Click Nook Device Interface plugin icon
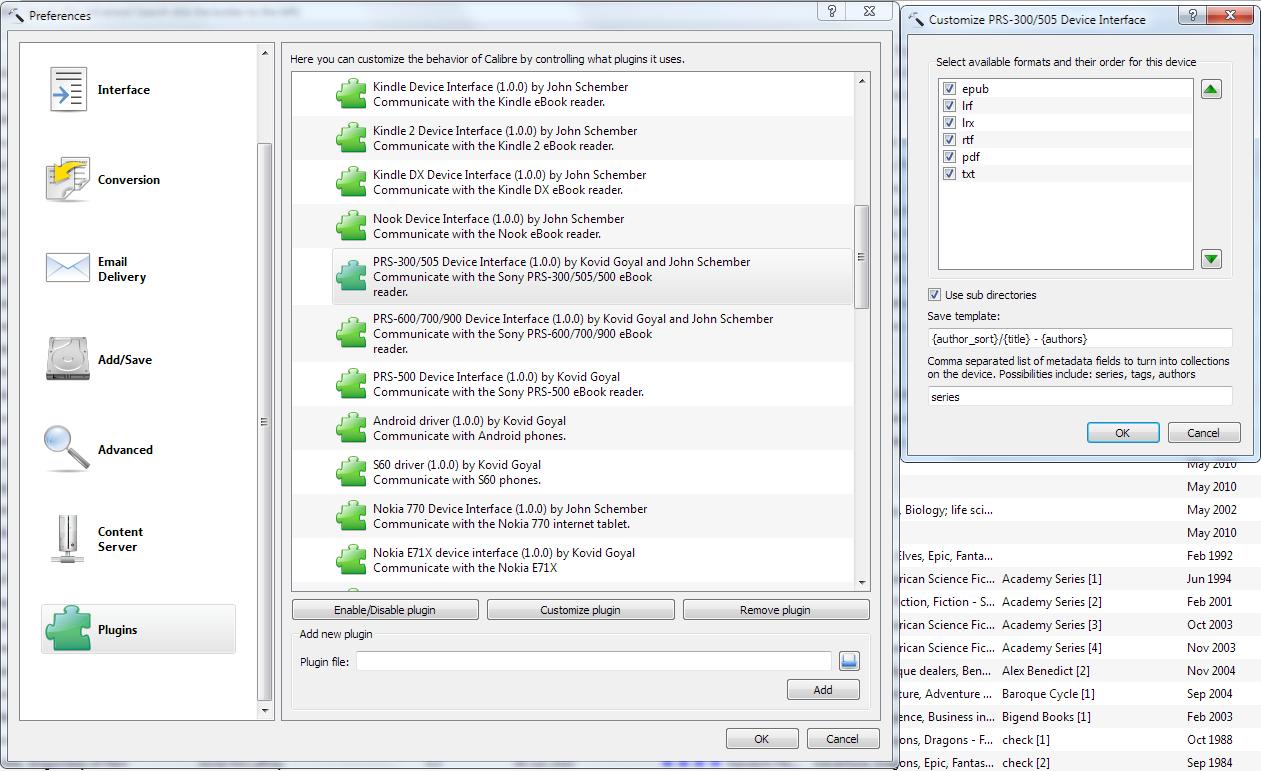This screenshot has width=1261, height=771. coord(351,226)
